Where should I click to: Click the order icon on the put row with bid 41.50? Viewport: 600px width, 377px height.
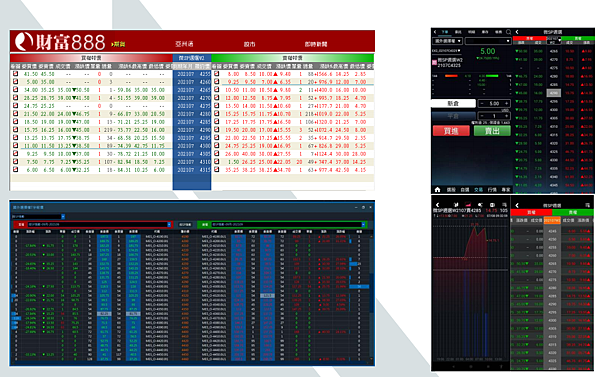[16, 73]
